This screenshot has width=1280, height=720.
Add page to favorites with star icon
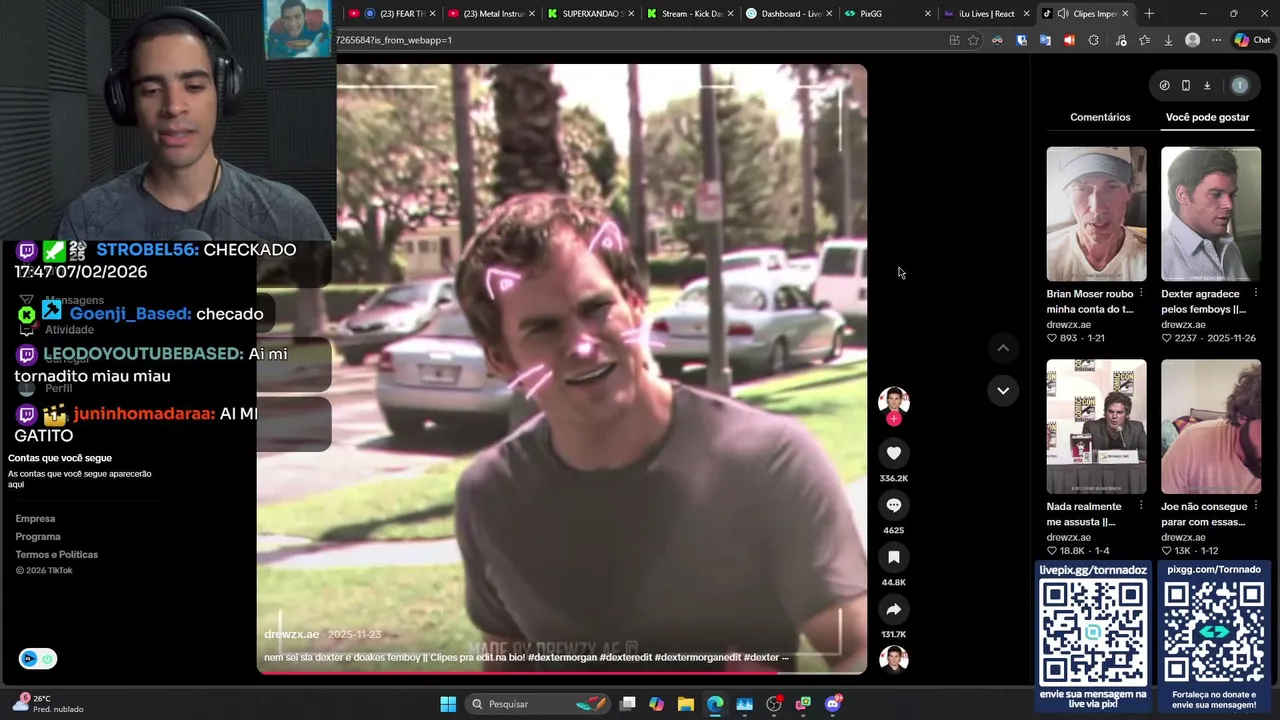[973, 40]
